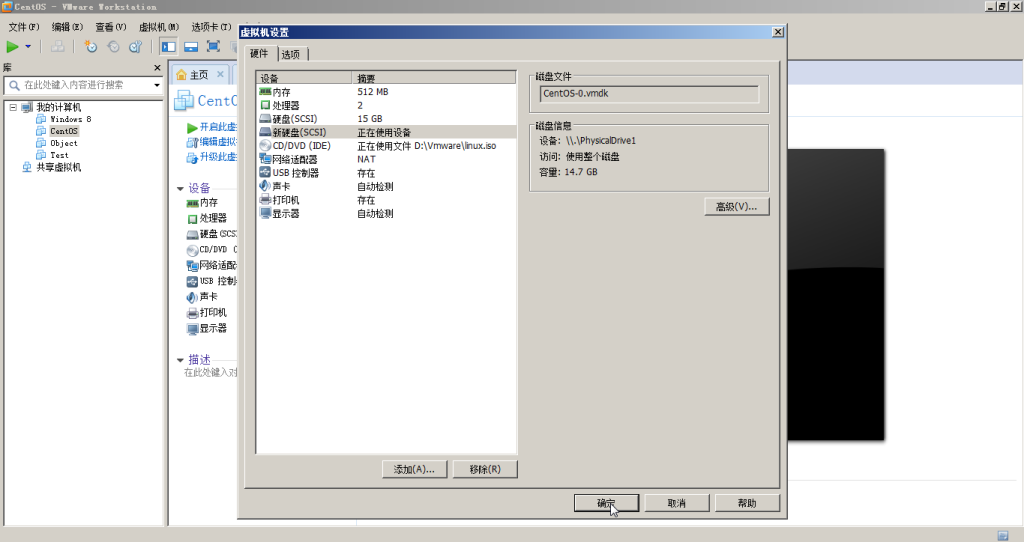Toggle the library sidebar view icon
The image size is (1024, 542).
coord(168,46)
